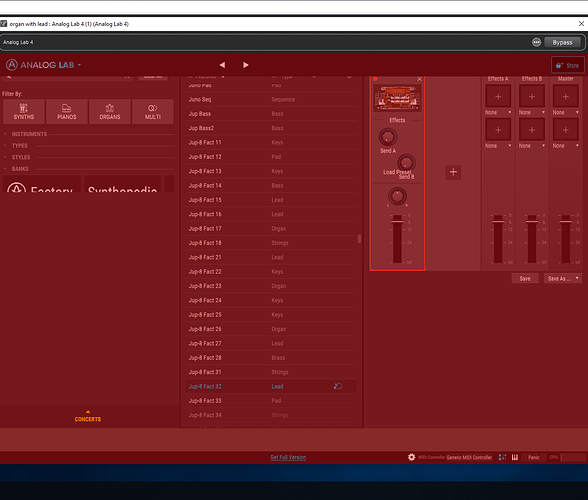588x500 pixels.
Task: Click the Effects B volume fader
Action: tap(532, 222)
